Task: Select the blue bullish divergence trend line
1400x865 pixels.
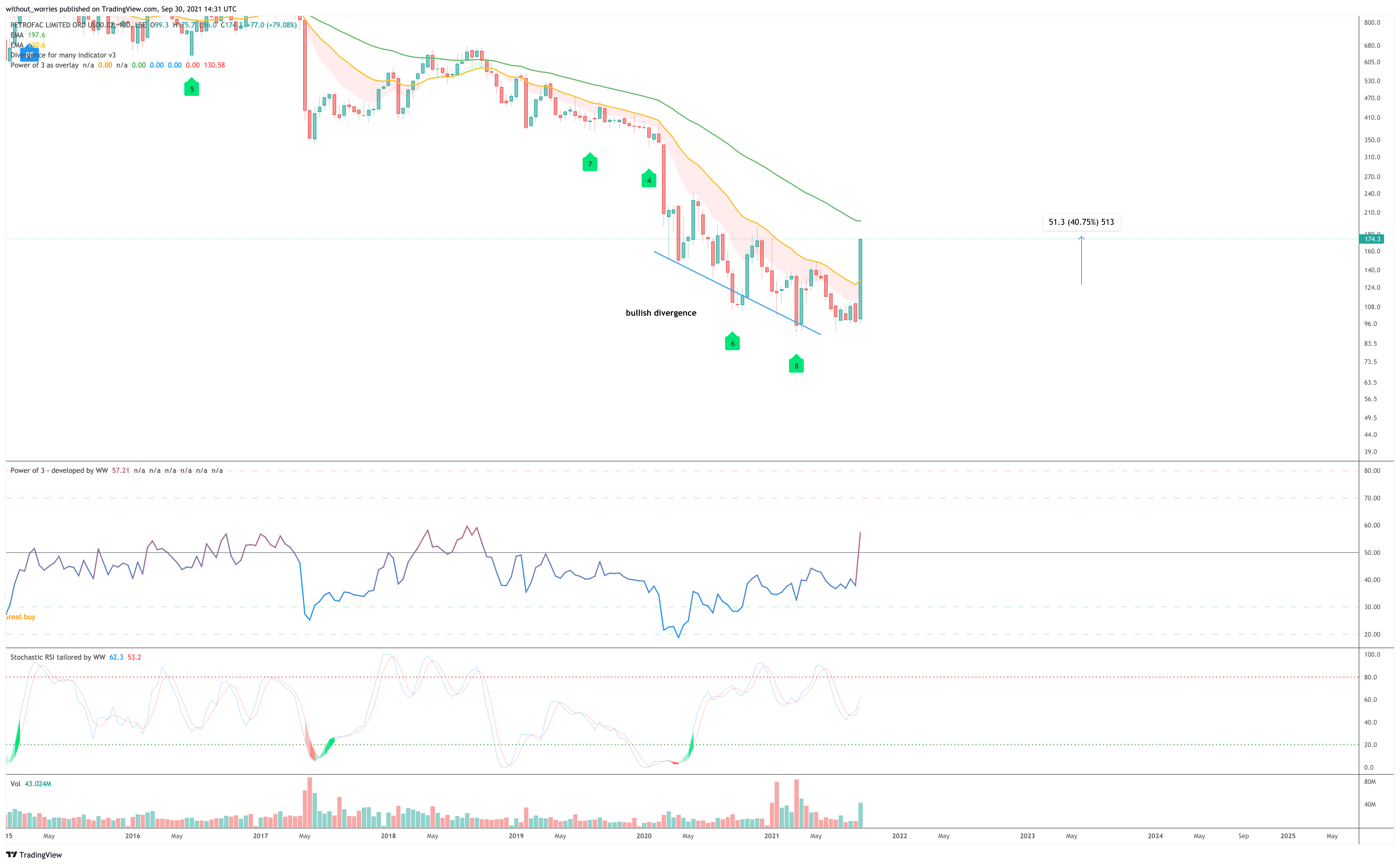Action: [x=737, y=293]
